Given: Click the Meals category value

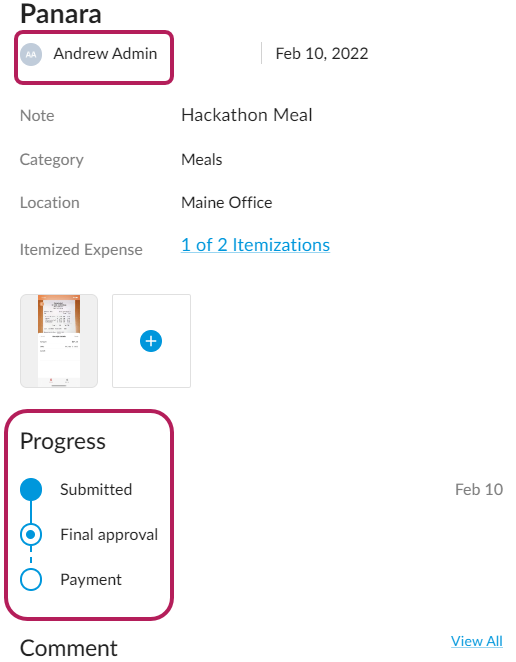Looking at the screenshot, I should 201,160.
